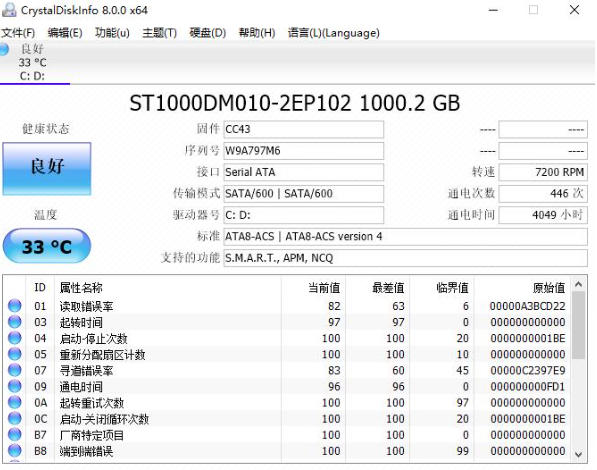The height and width of the screenshot is (470, 597).
Task: Open the 语言(L)(Language) menu
Action: click(x=334, y=33)
